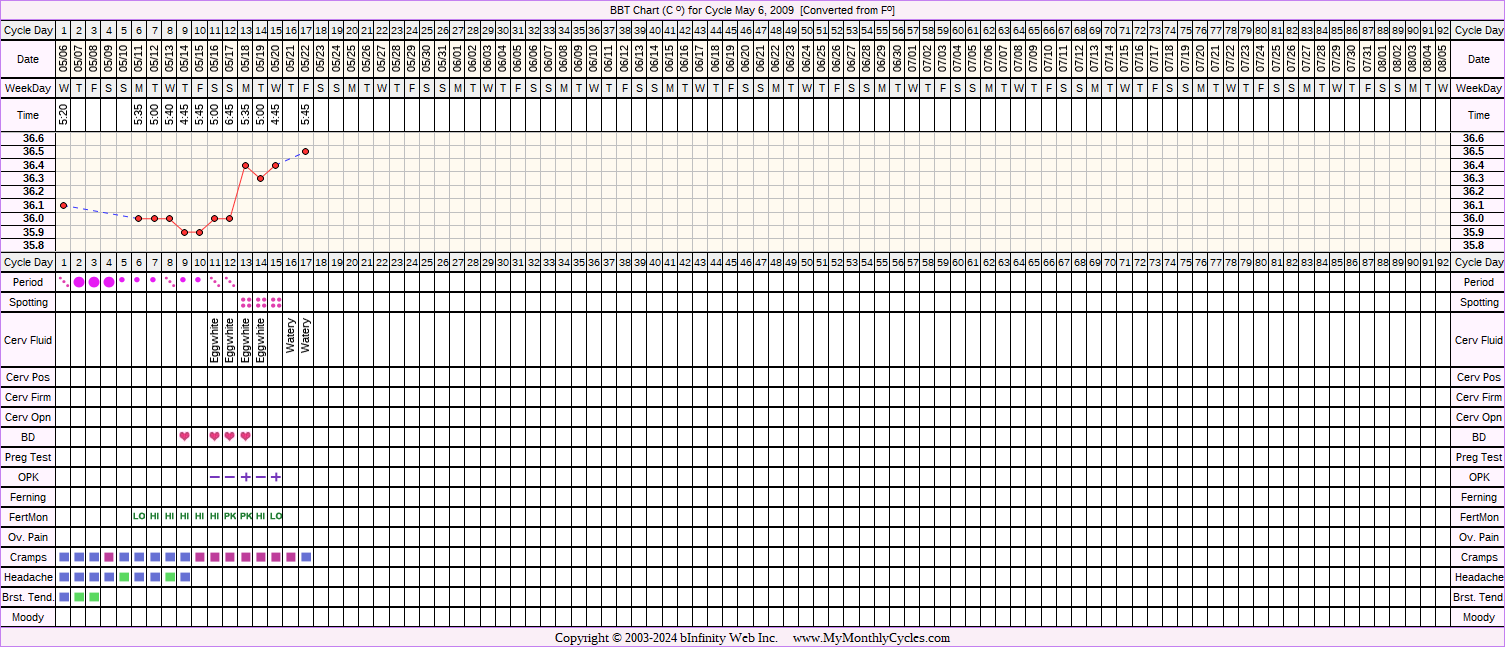Select the first positive OPK plus sign on day 13

click(245, 477)
